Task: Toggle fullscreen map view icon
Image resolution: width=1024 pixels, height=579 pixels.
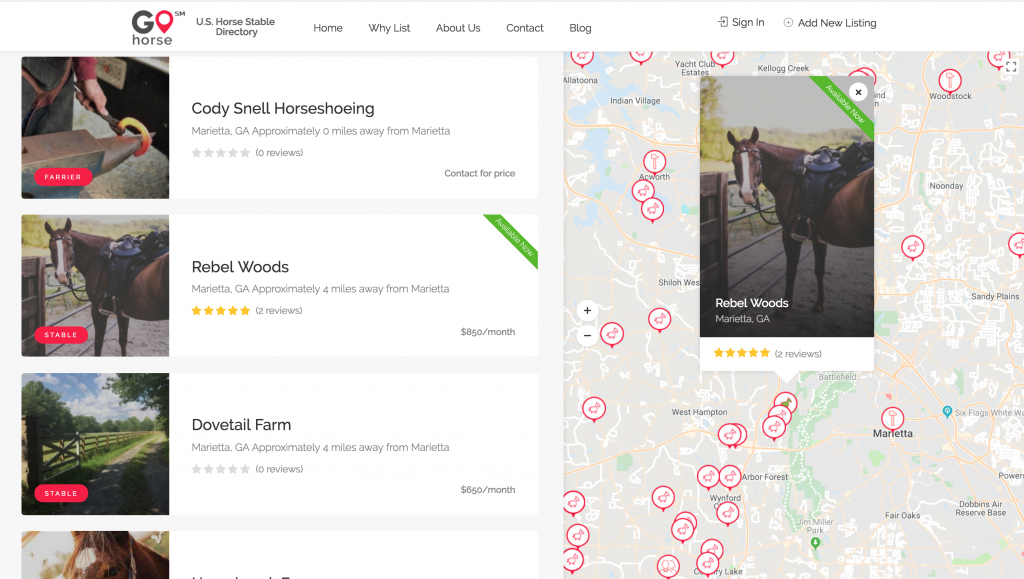Action: (1011, 67)
